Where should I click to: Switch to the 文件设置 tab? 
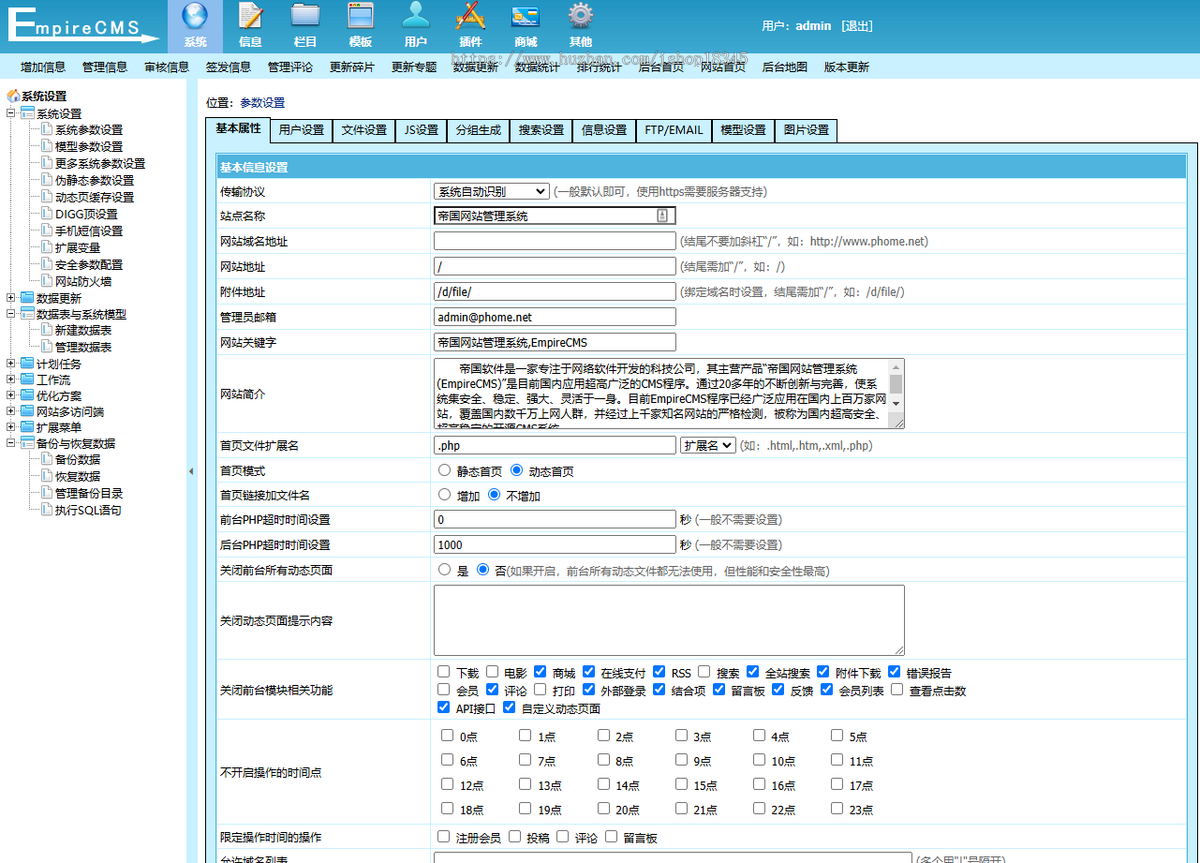coord(364,130)
